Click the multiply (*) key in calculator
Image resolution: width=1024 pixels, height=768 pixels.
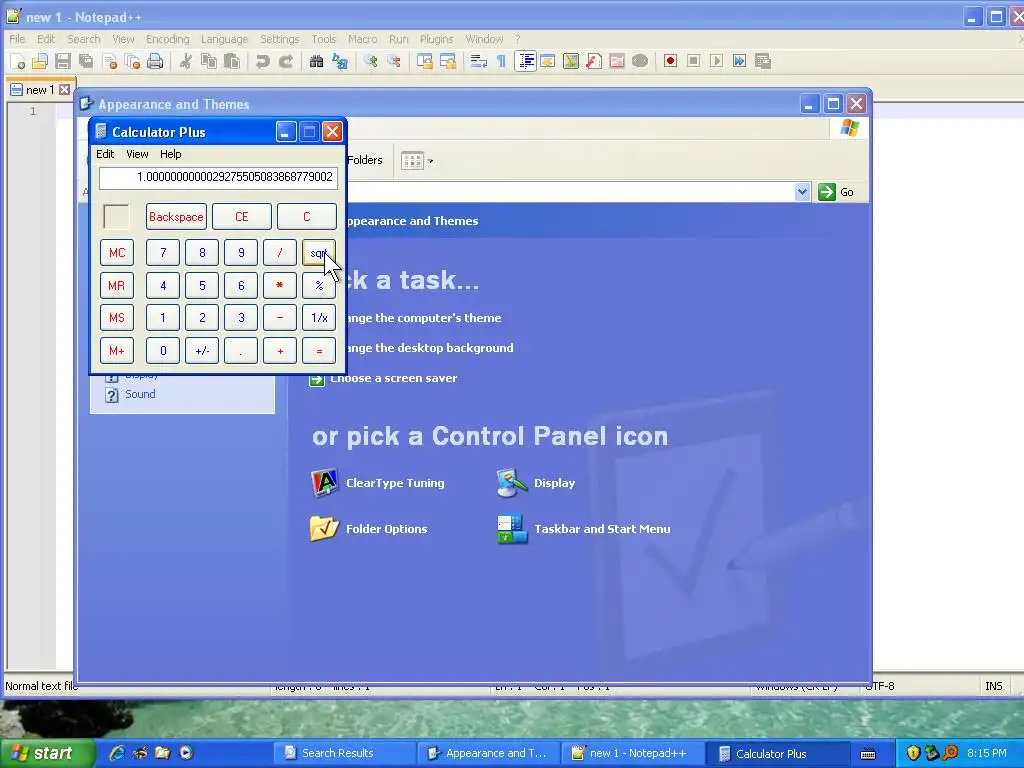[x=280, y=285]
